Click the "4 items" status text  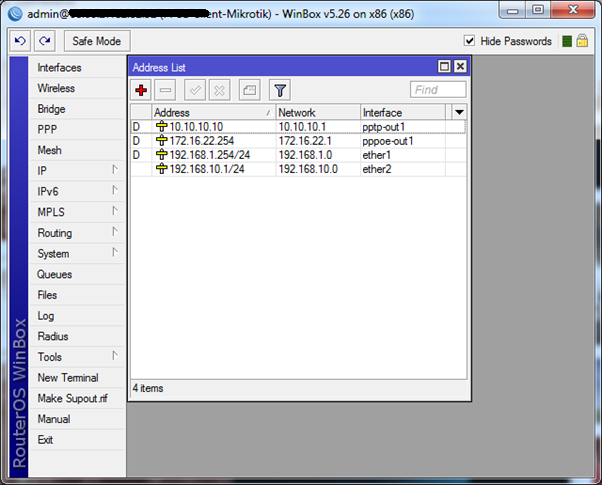pos(148,388)
